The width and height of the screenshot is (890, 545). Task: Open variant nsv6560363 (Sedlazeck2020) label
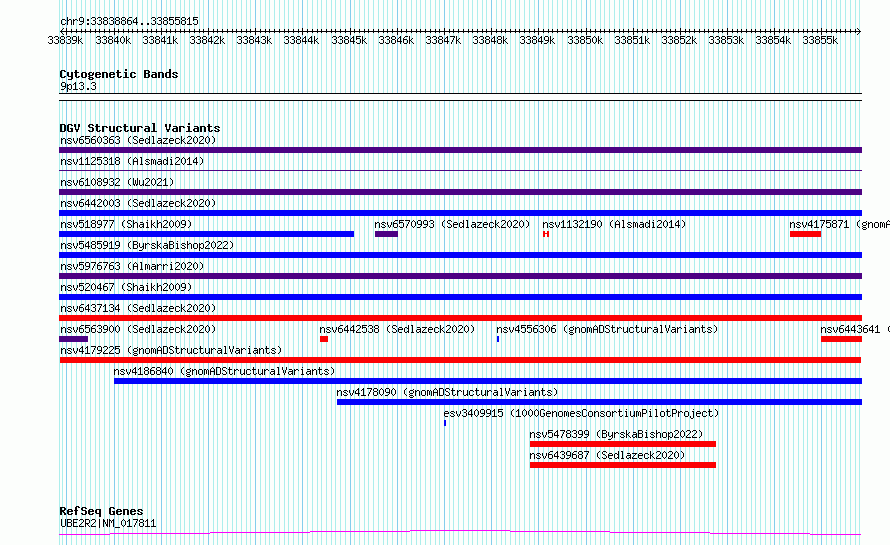click(138, 140)
